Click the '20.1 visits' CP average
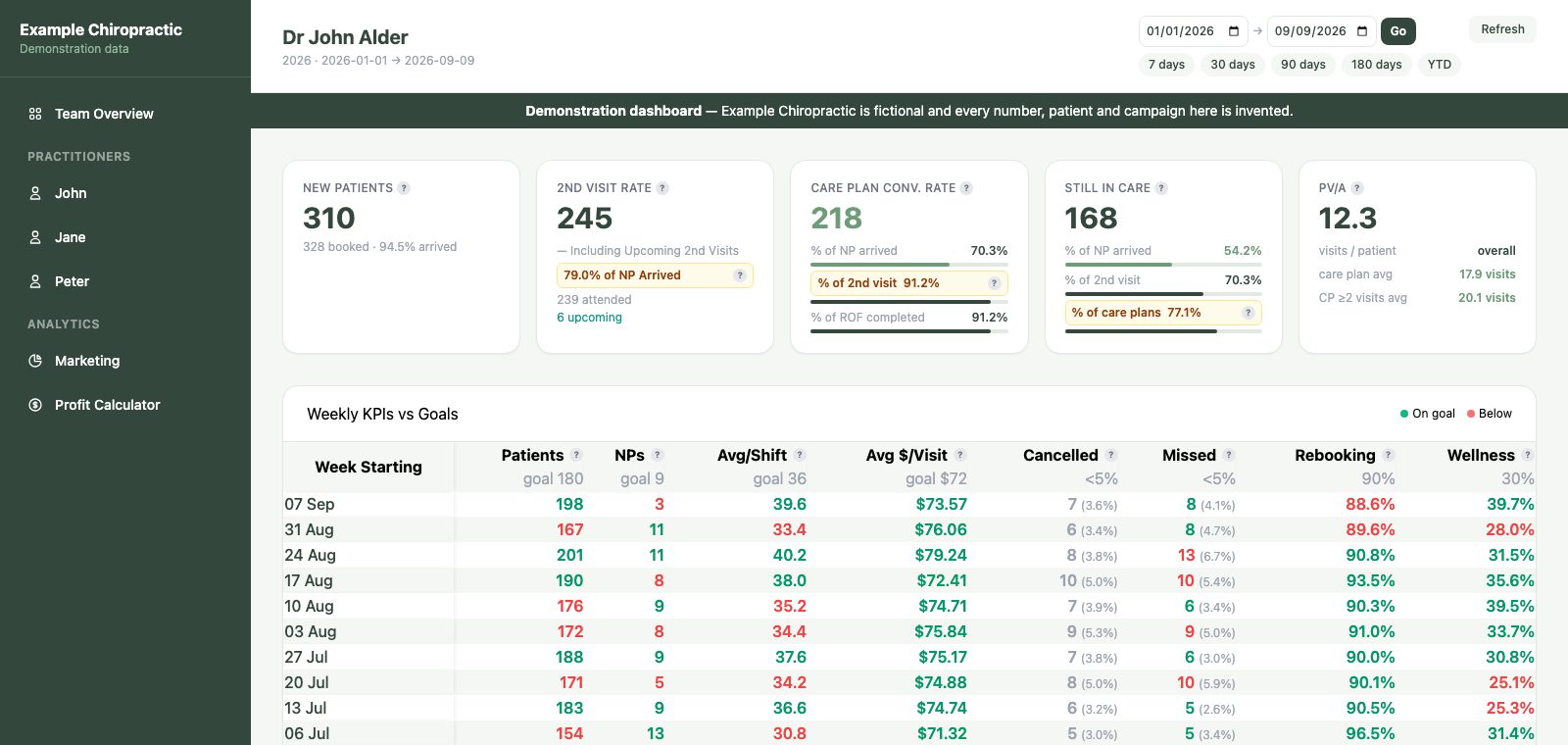This screenshot has height=745, width=1568. click(1487, 298)
